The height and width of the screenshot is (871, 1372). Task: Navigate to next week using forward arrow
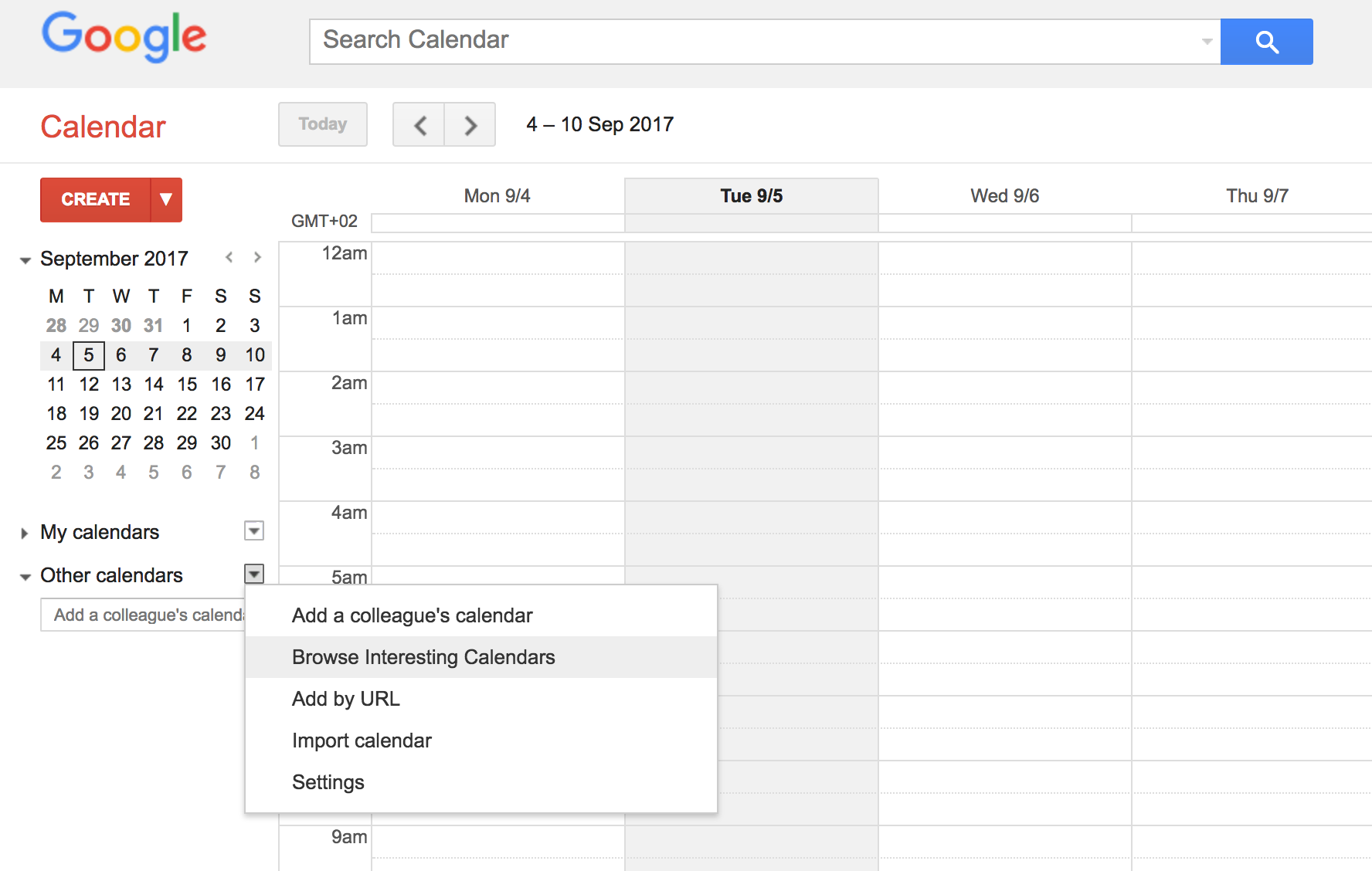[x=470, y=124]
